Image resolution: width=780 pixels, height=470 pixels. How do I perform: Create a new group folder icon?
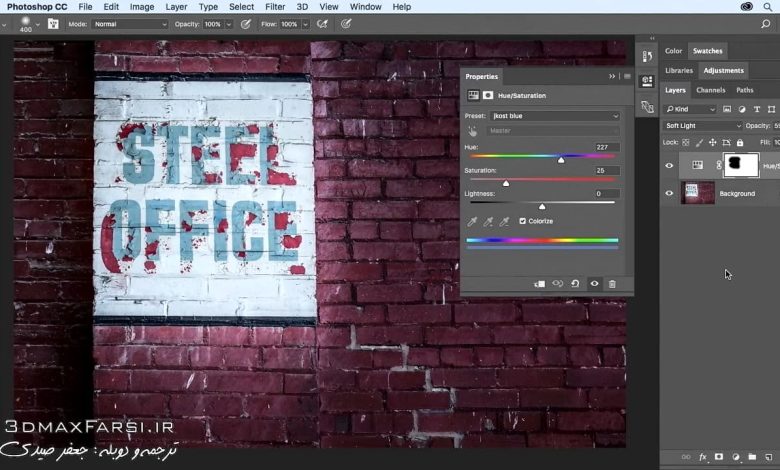click(752, 457)
